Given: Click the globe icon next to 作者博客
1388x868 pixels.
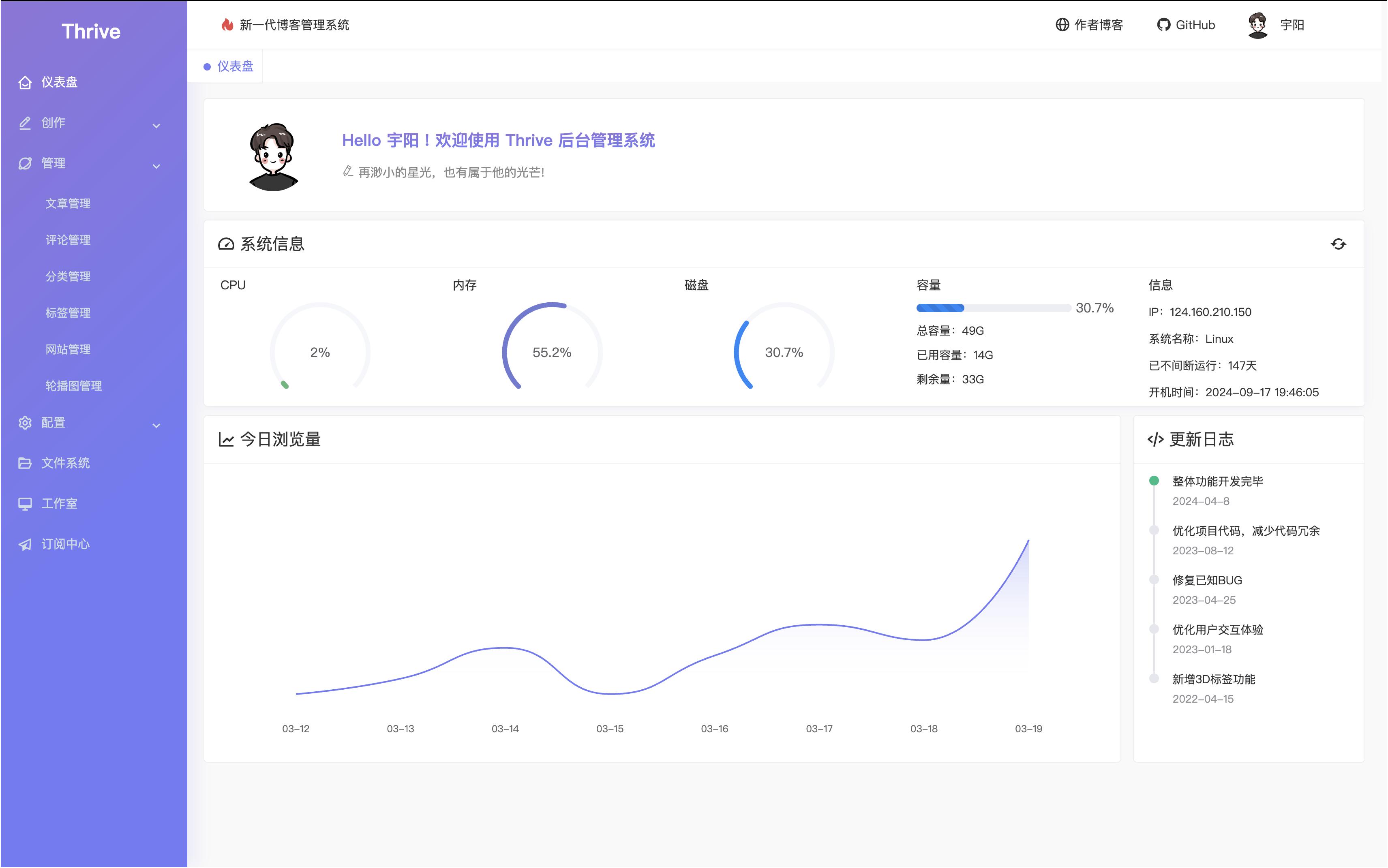Looking at the screenshot, I should 1062,25.
